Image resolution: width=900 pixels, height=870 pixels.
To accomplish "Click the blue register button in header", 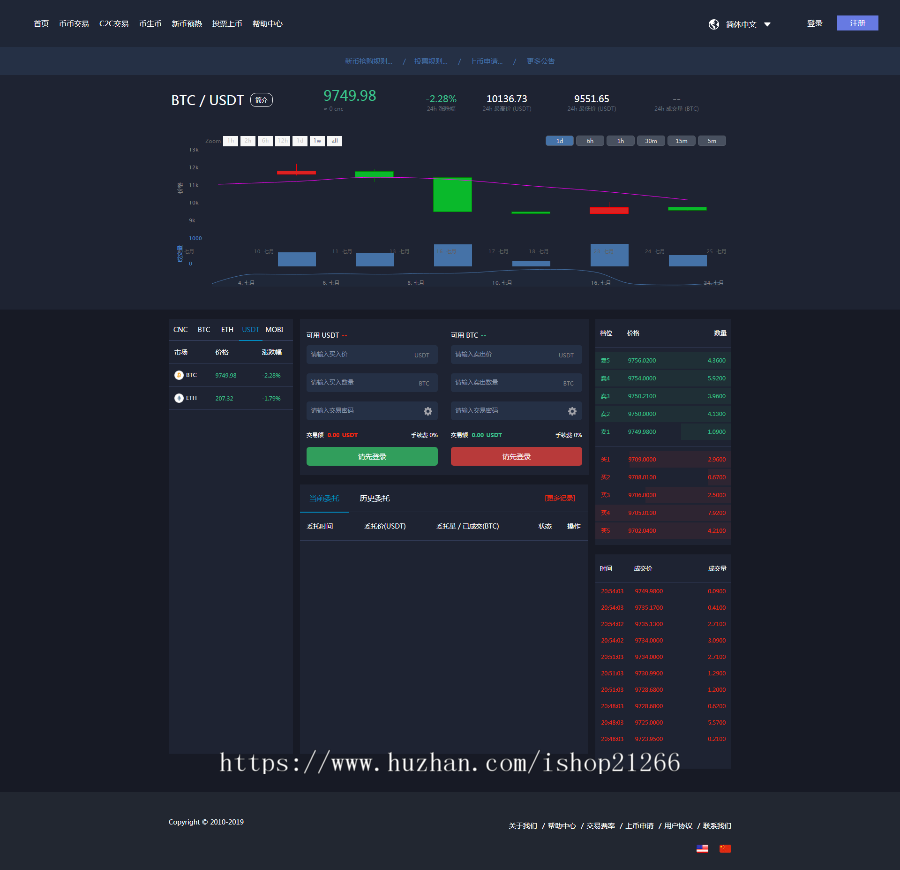I will click(x=857, y=23).
